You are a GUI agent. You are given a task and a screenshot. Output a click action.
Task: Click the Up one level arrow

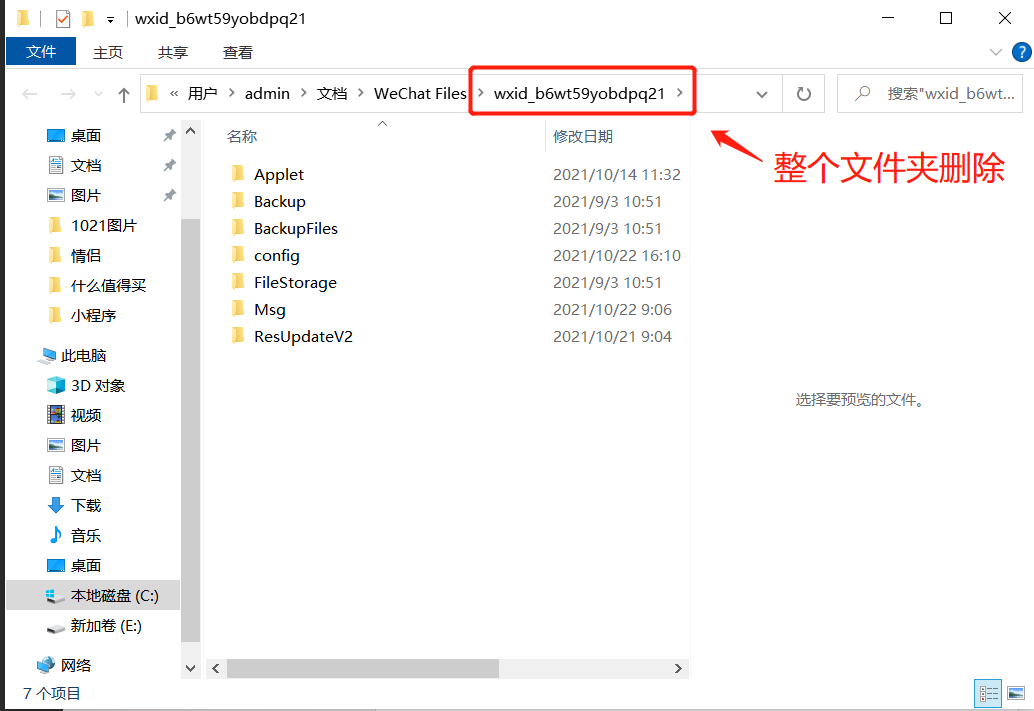[x=124, y=94]
